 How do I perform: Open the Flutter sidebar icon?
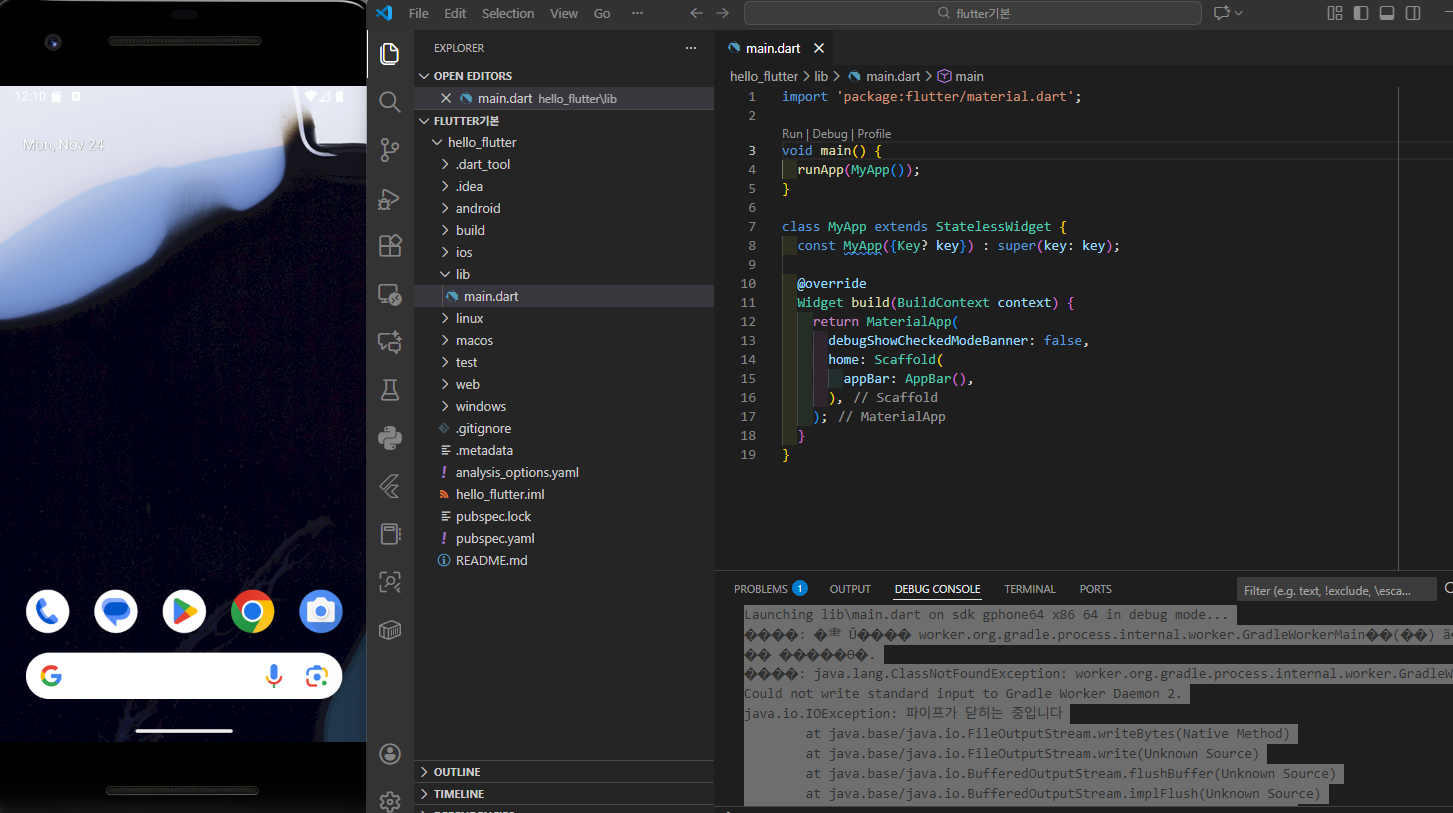click(x=390, y=487)
